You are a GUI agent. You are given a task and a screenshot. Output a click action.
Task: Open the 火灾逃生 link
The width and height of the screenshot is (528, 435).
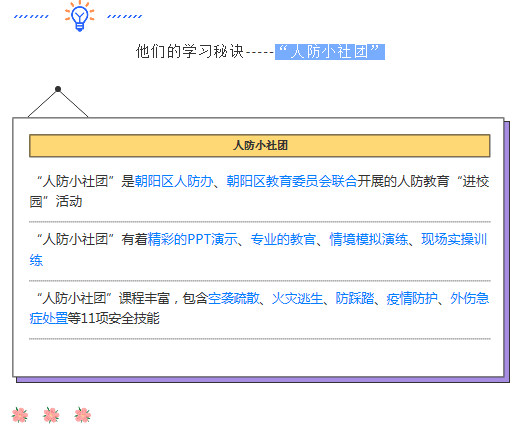297,298
